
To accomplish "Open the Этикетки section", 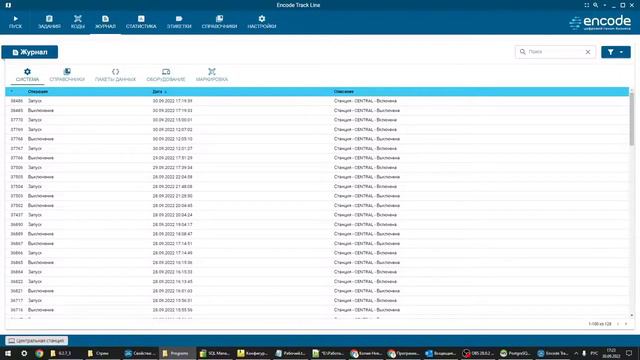I will (x=179, y=22).
